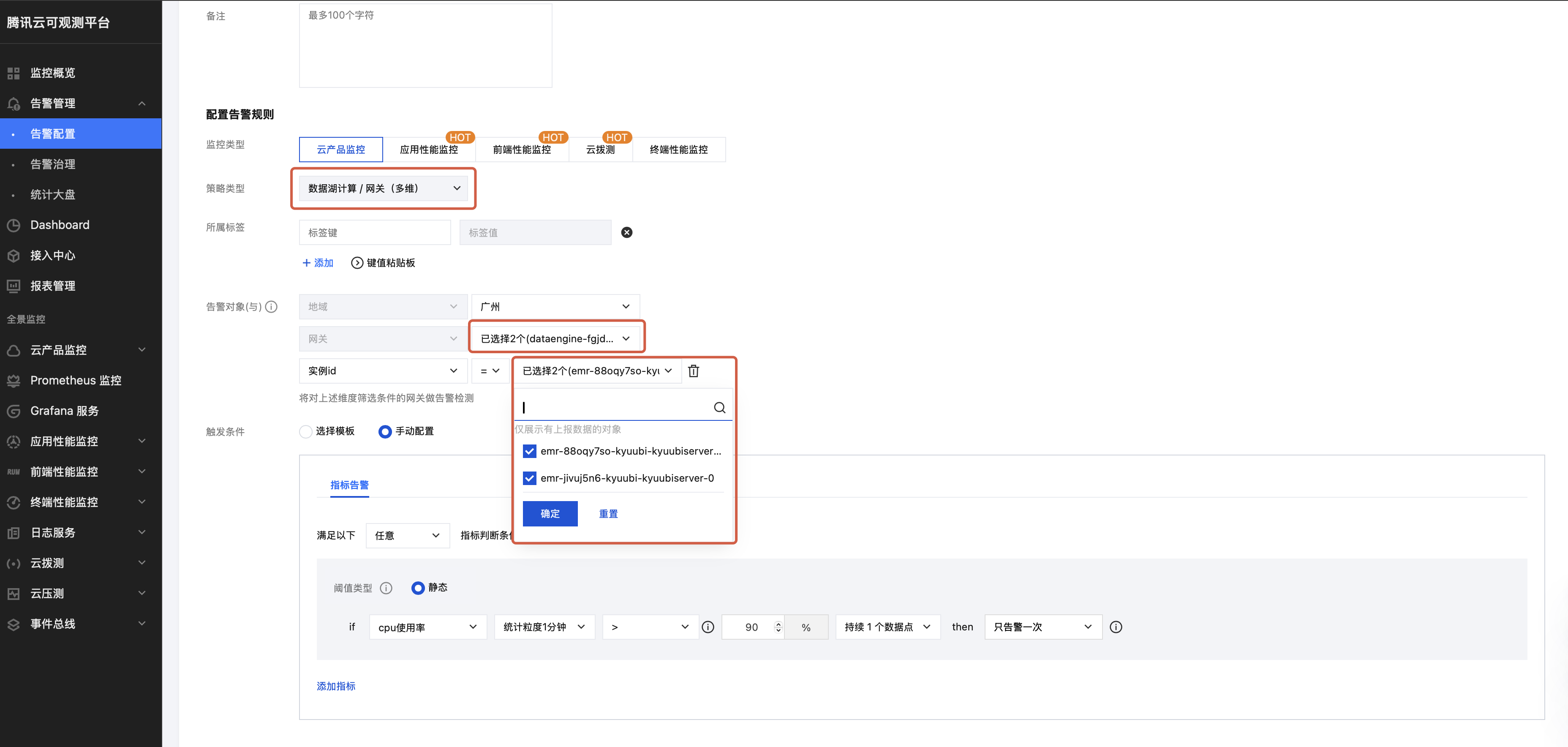Click the 事件总线 layers icon
The height and width of the screenshot is (747, 1568).
pyautogui.click(x=14, y=624)
